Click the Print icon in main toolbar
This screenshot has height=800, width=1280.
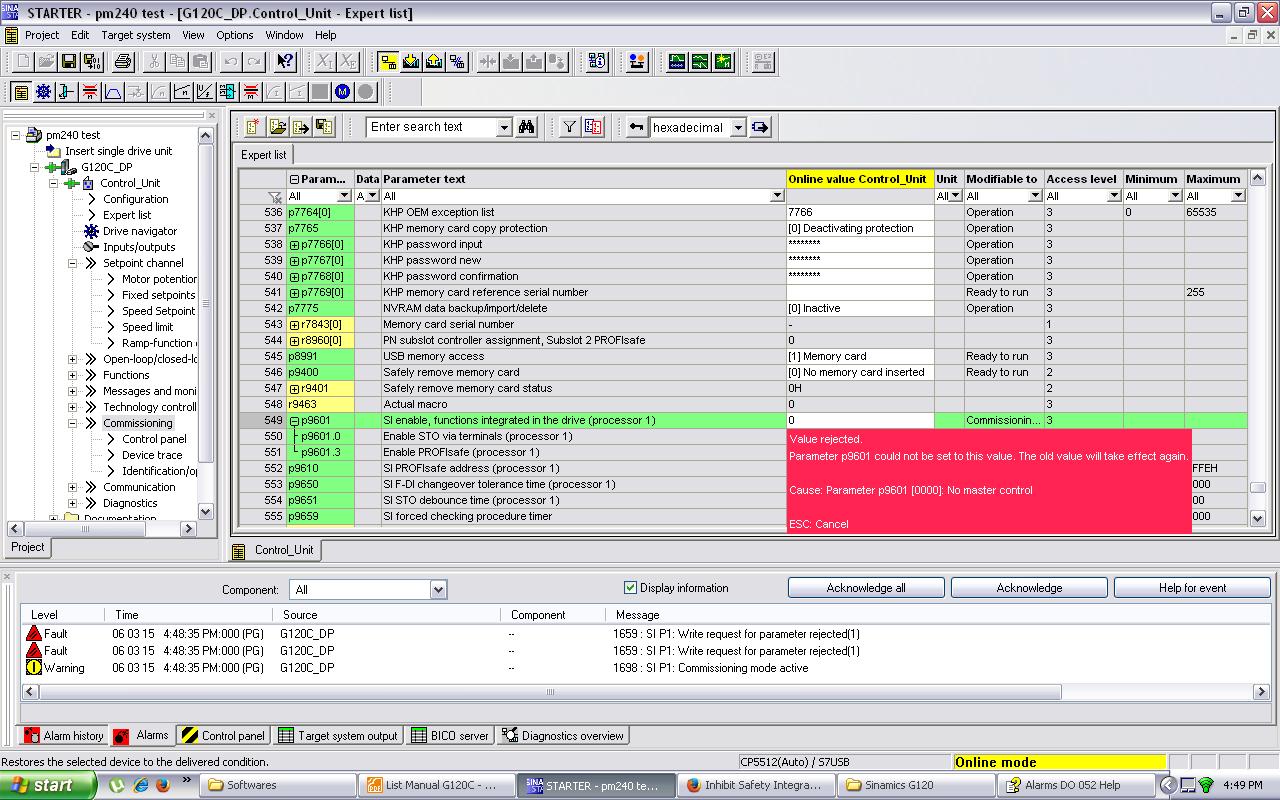point(123,62)
